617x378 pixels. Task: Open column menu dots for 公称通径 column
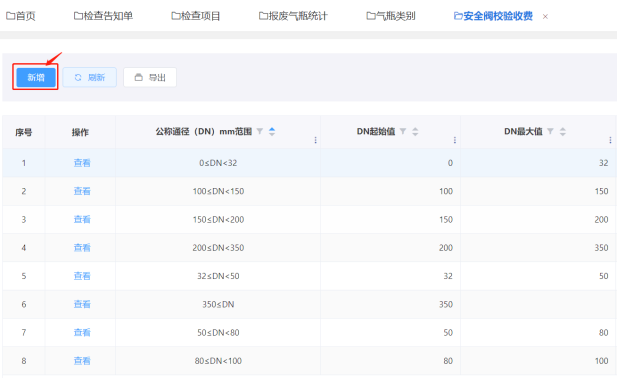pyautogui.click(x=315, y=140)
